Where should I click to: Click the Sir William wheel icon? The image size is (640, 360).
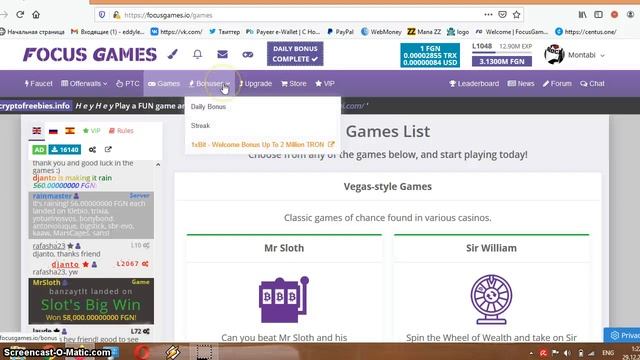pos(491,300)
